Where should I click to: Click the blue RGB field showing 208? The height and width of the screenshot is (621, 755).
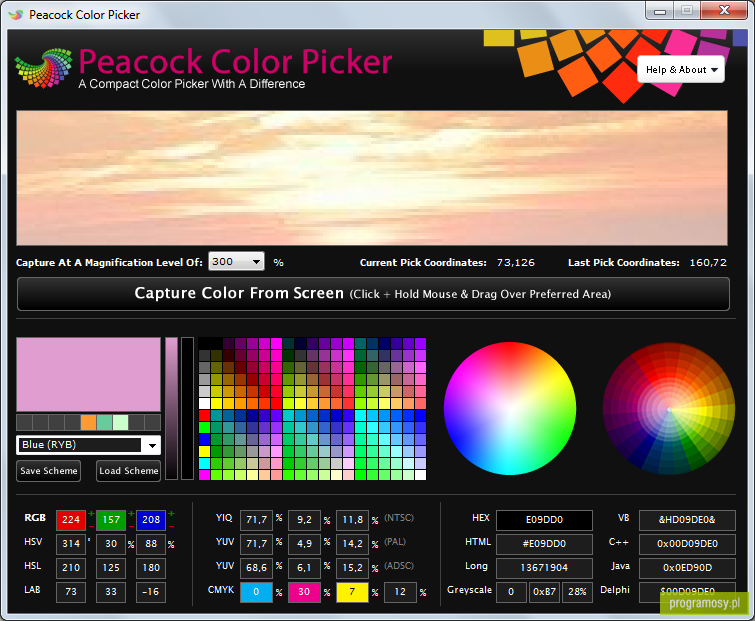(151, 520)
